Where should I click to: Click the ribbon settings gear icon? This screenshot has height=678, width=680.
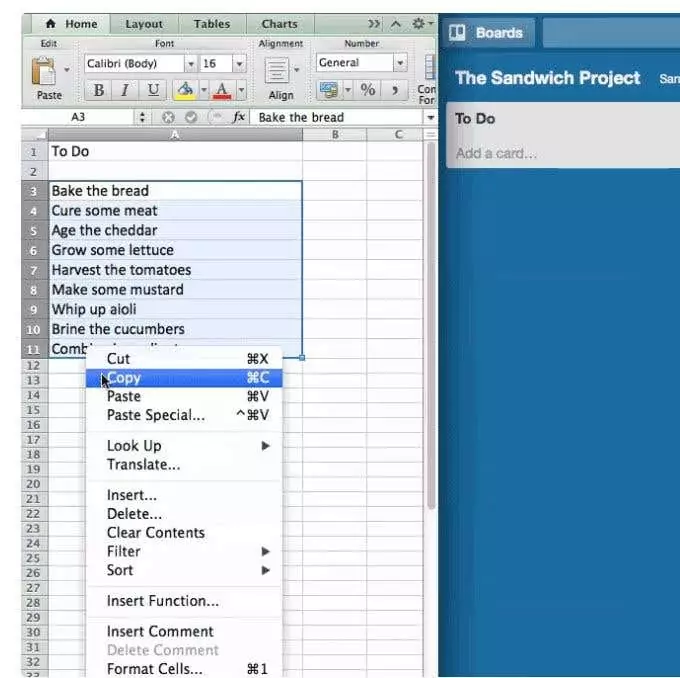click(x=418, y=23)
